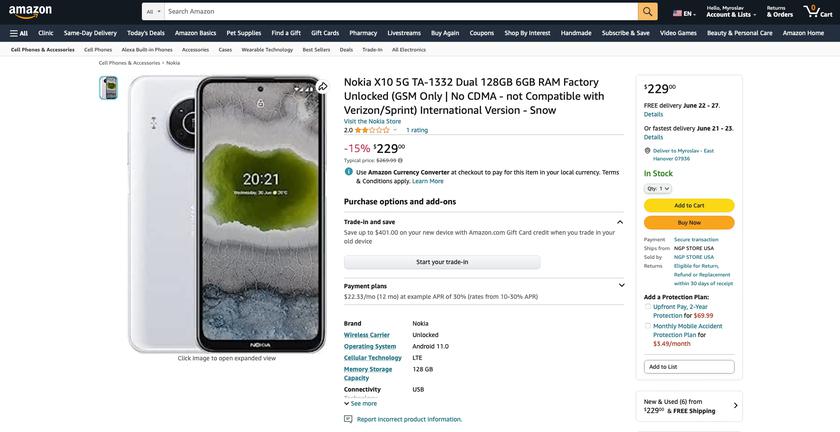Click the Amazon logo
Image resolution: width=840 pixels, height=432 pixels.
[x=30, y=12]
